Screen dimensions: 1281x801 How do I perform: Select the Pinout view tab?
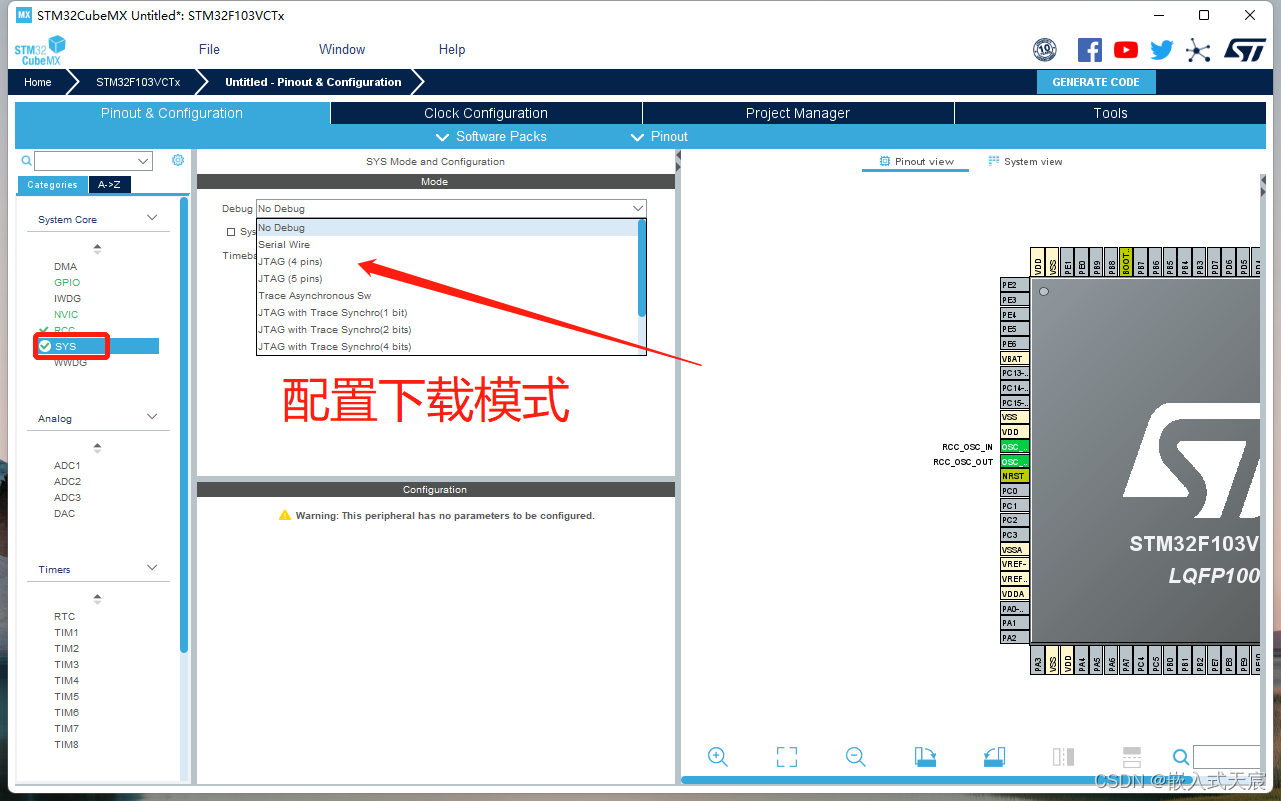[x=916, y=161]
